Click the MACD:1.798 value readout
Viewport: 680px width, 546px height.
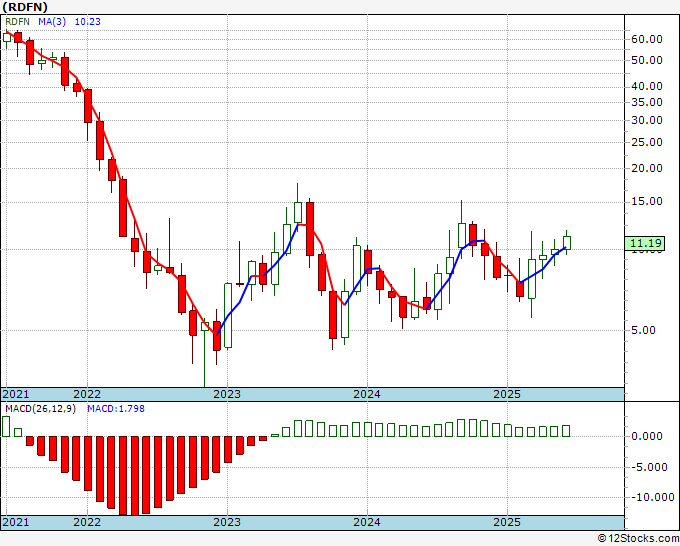116,409
